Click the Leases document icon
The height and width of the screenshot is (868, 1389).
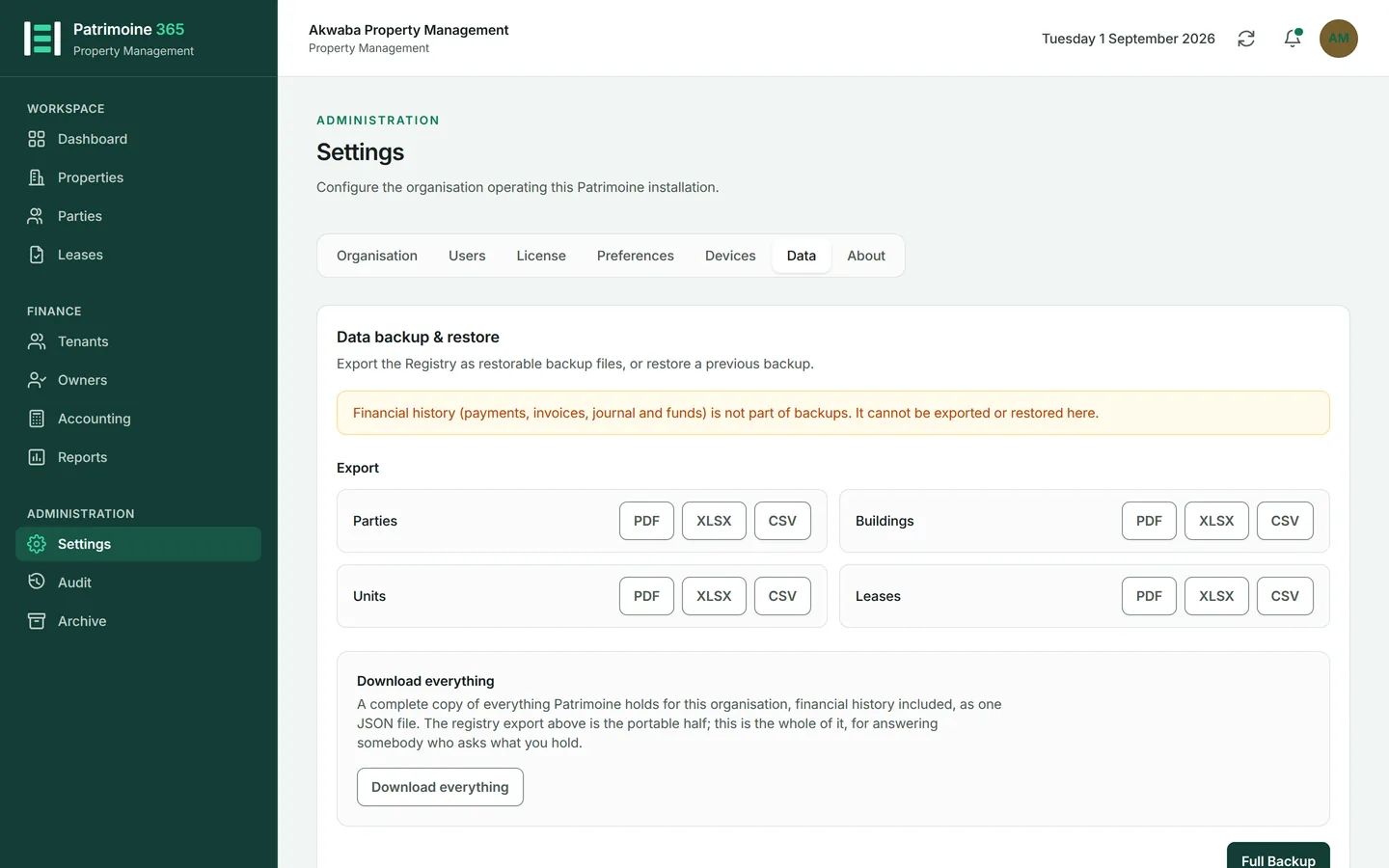click(37, 255)
